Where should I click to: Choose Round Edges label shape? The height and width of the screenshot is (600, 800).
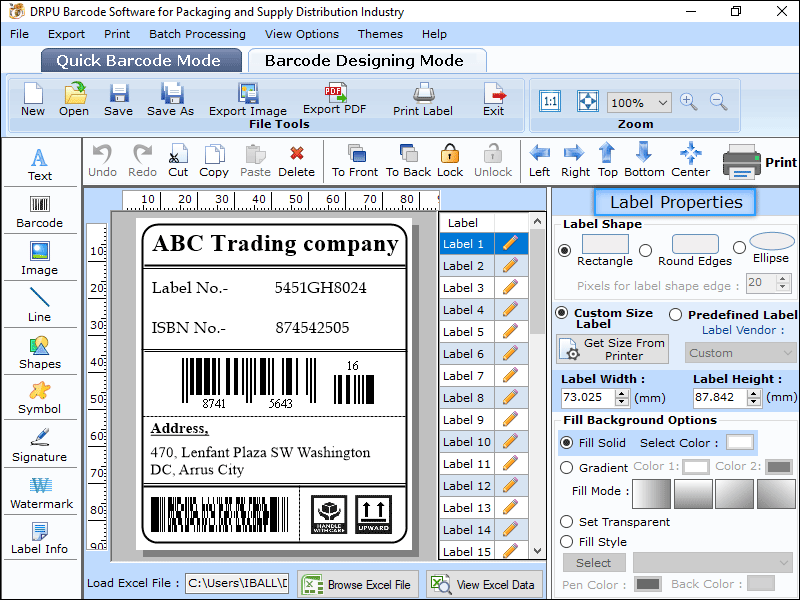pos(645,251)
